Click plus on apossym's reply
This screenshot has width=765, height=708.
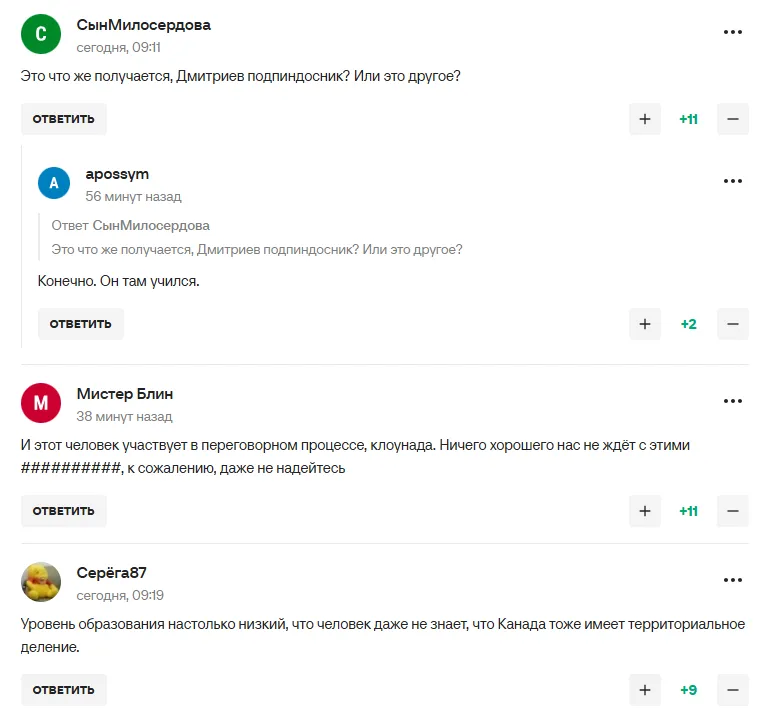pos(645,324)
